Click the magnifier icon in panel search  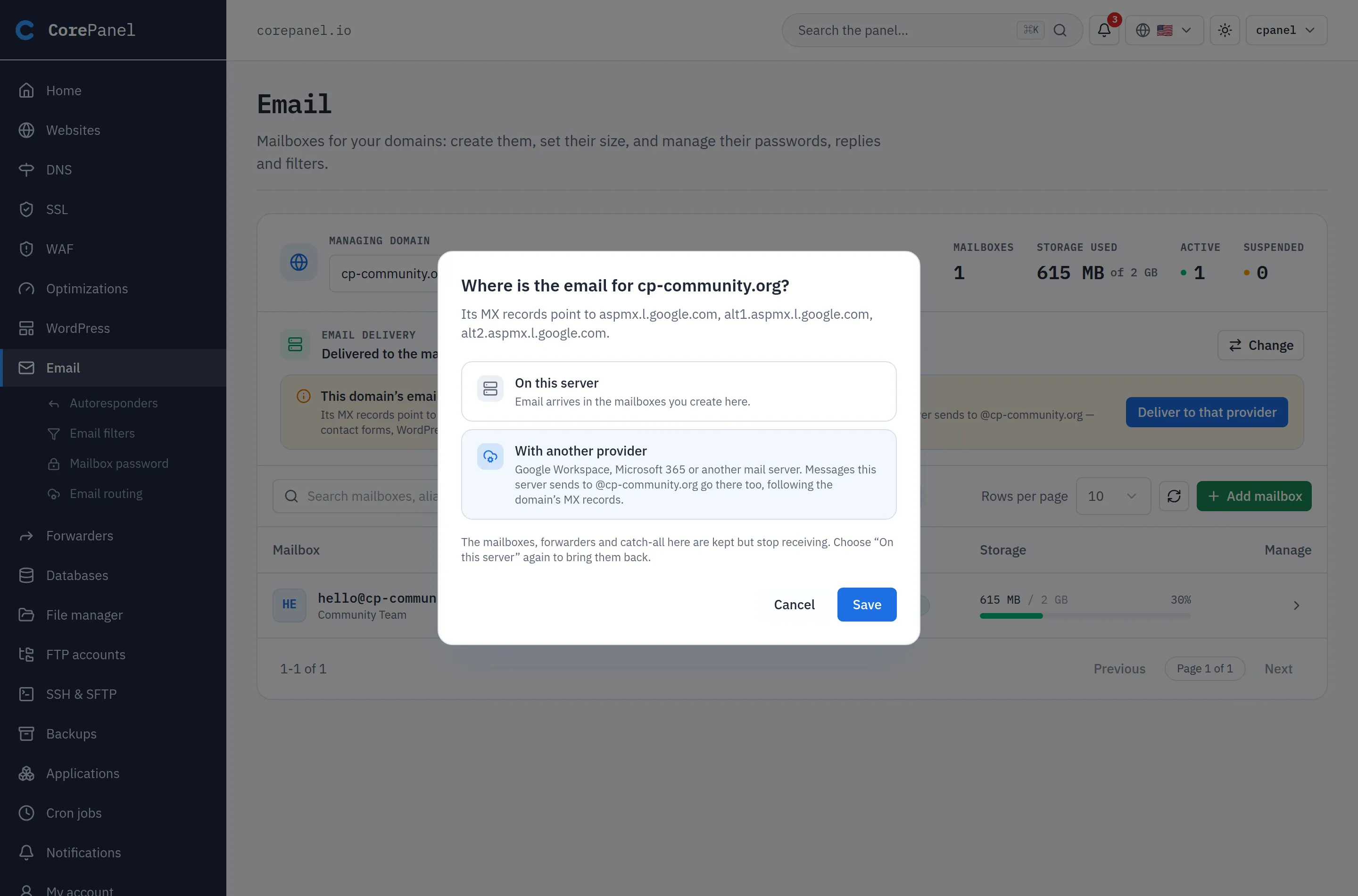click(1060, 30)
